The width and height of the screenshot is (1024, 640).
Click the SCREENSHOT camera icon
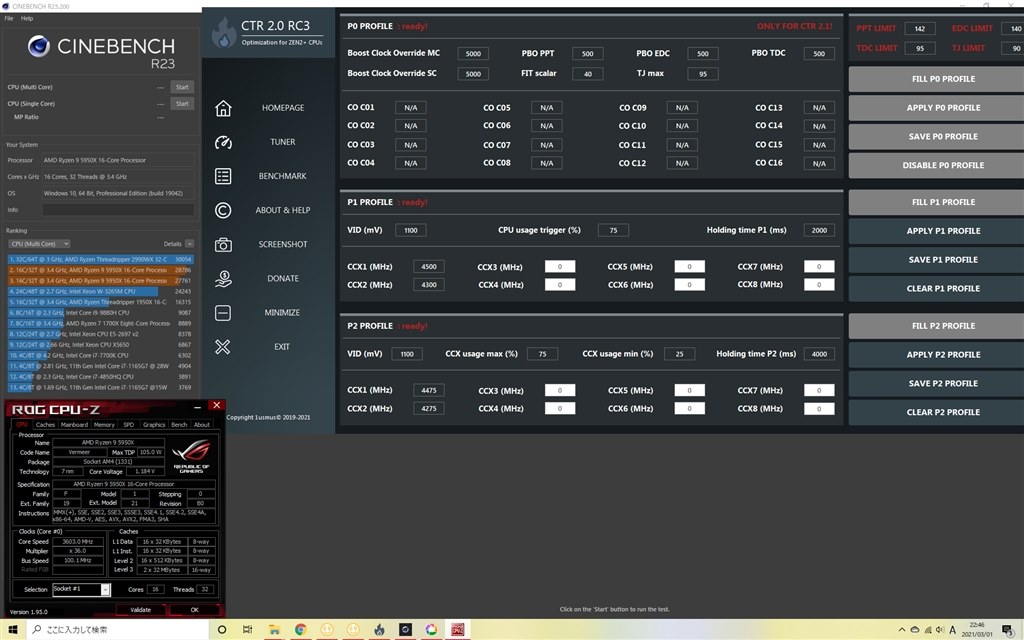(223, 244)
